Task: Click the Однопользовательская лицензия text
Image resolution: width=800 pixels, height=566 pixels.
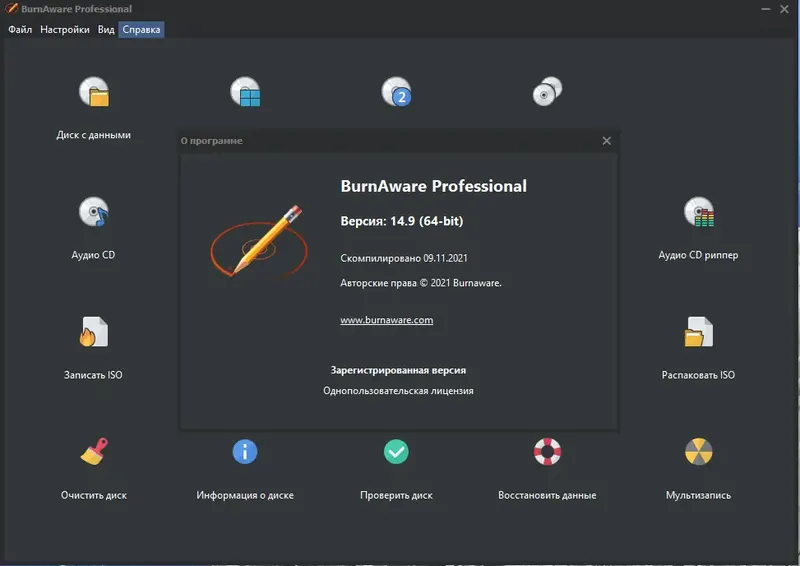Action: [x=398, y=390]
